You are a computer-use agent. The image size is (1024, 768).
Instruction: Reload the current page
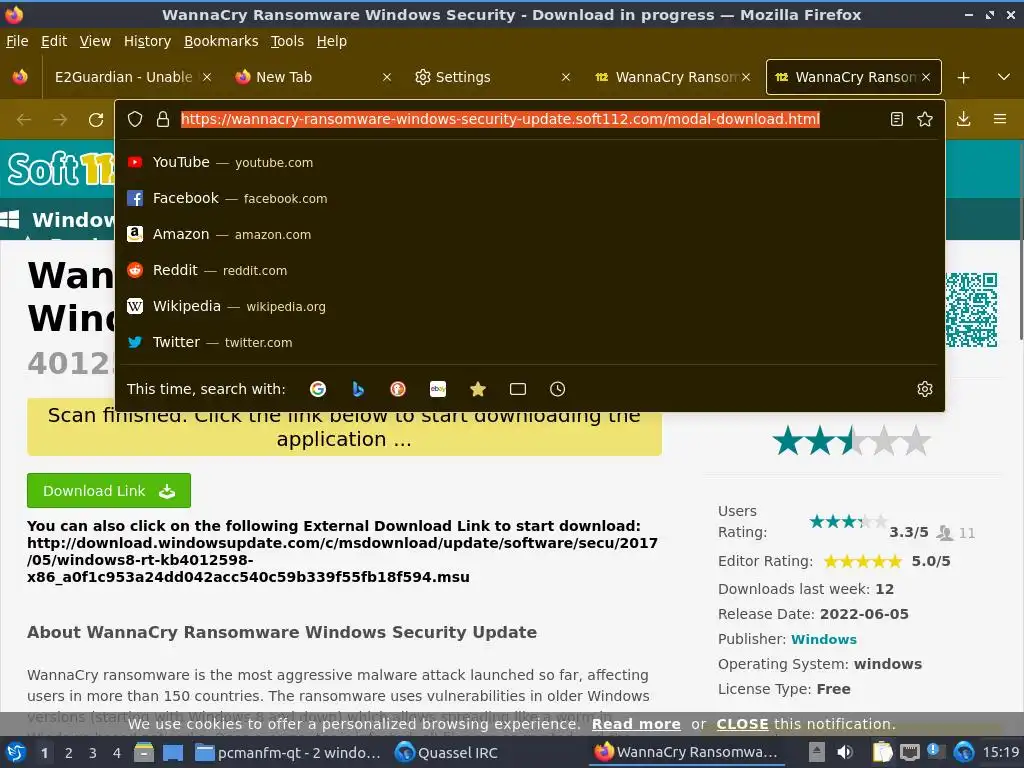click(96, 120)
